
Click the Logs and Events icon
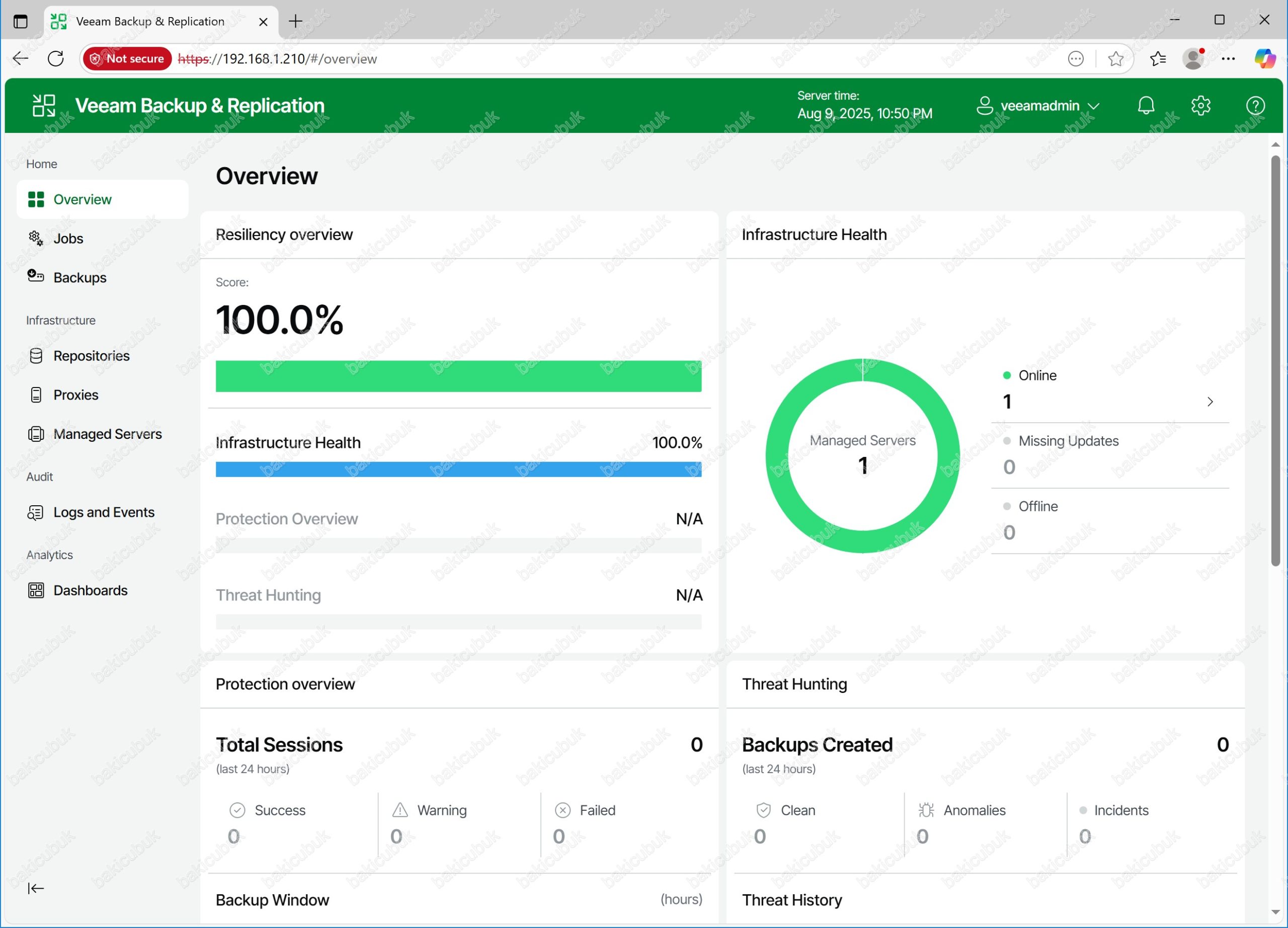click(36, 512)
